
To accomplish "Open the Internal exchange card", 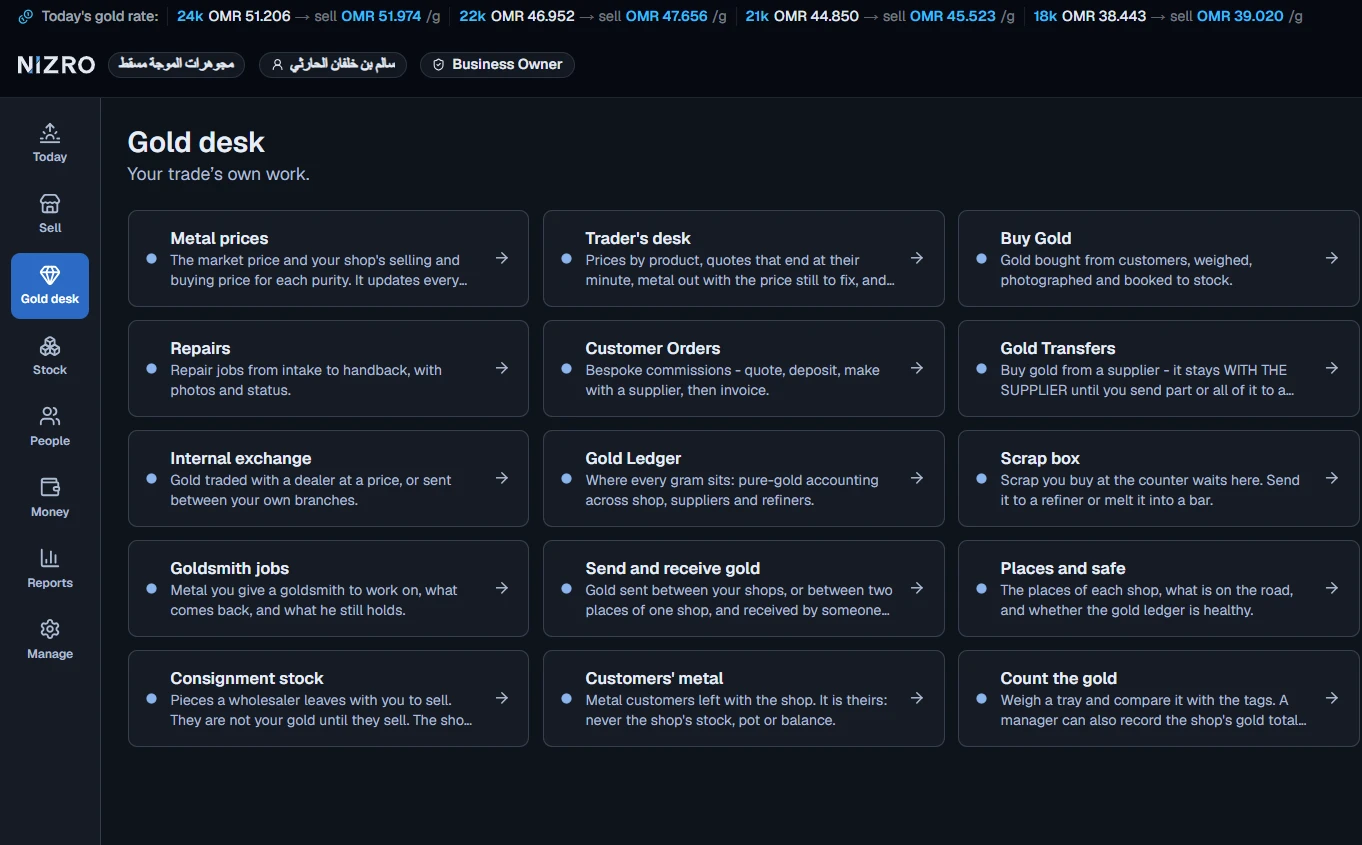I will tap(328, 478).
